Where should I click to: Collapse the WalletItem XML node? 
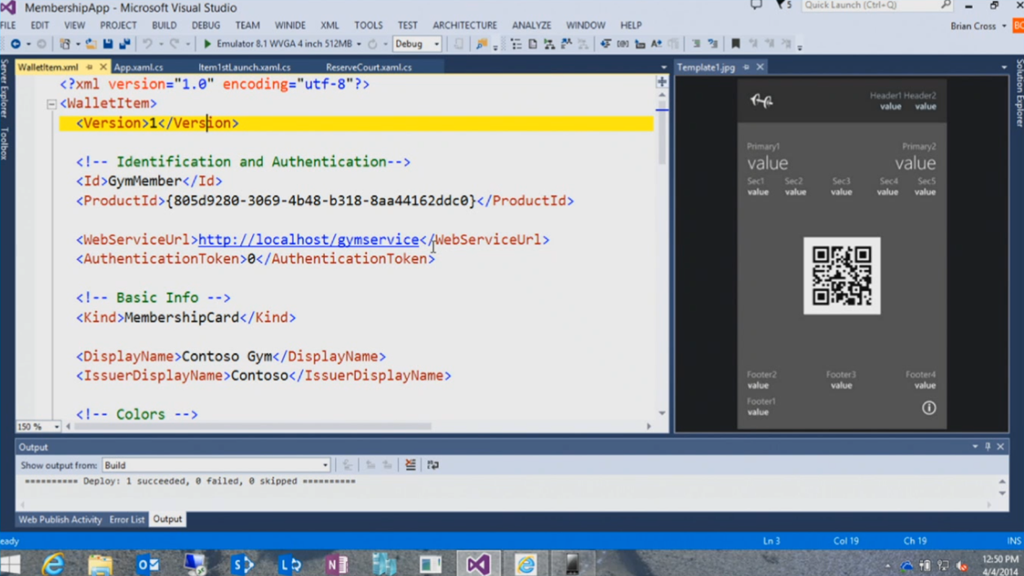(52, 104)
